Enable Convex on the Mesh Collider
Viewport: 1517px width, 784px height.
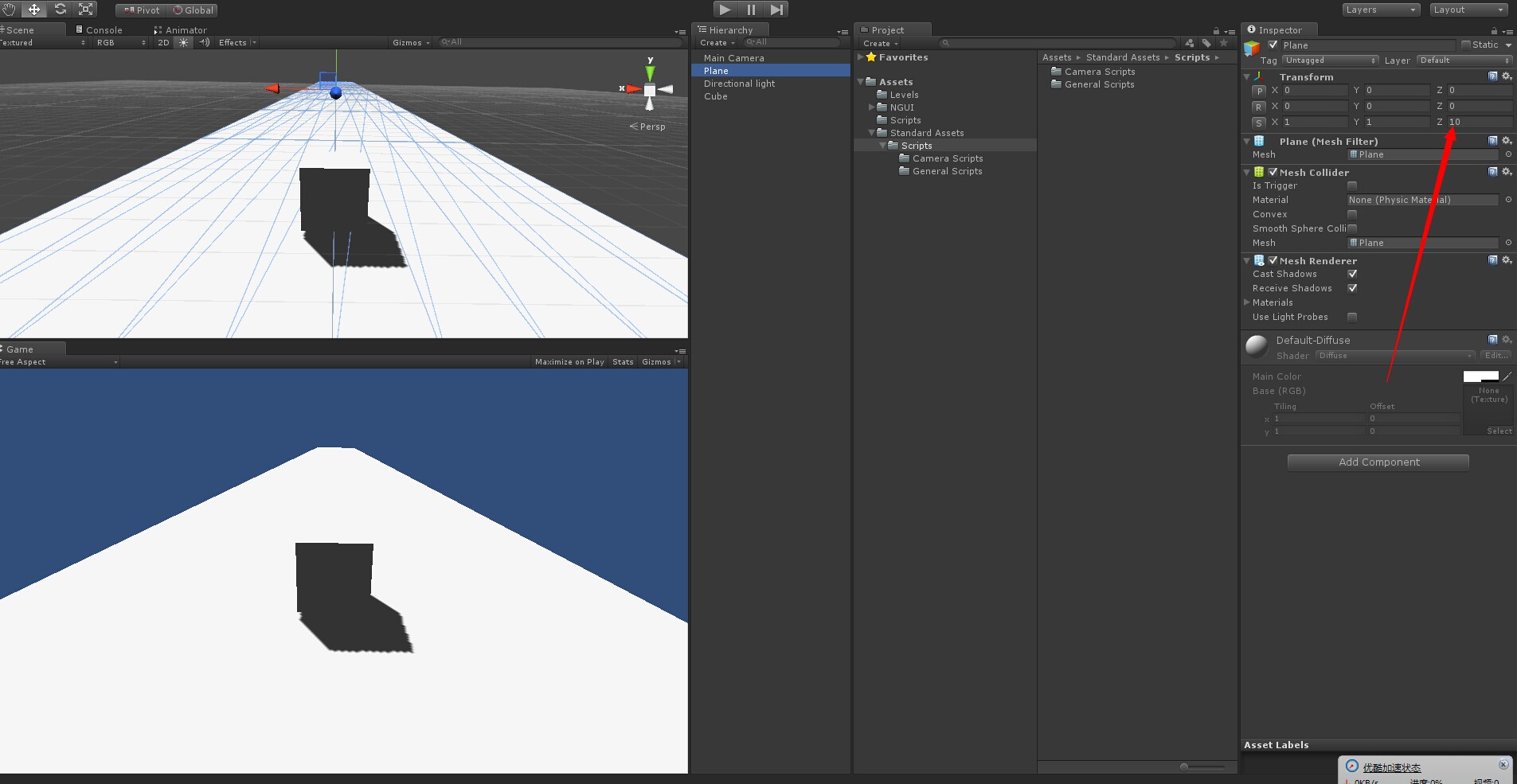tap(1351, 213)
